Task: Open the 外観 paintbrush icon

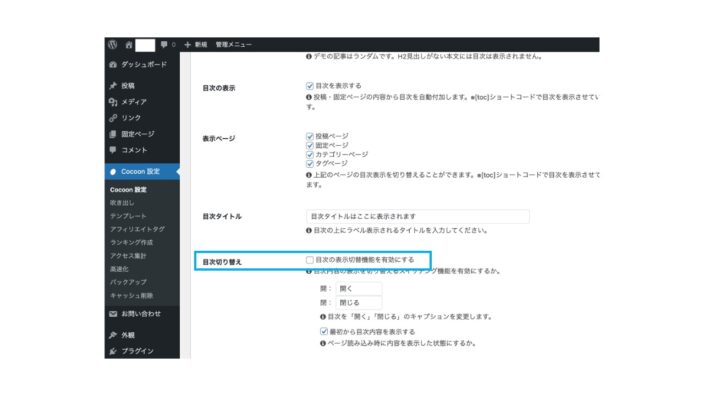Action: click(x=113, y=335)
